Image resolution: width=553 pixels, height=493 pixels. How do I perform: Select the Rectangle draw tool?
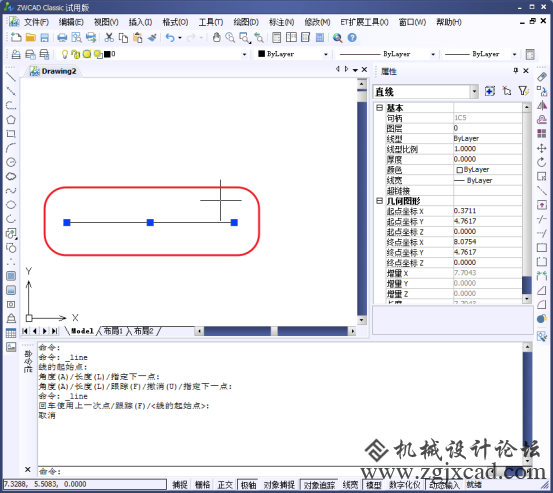click(x=11, y=134)
